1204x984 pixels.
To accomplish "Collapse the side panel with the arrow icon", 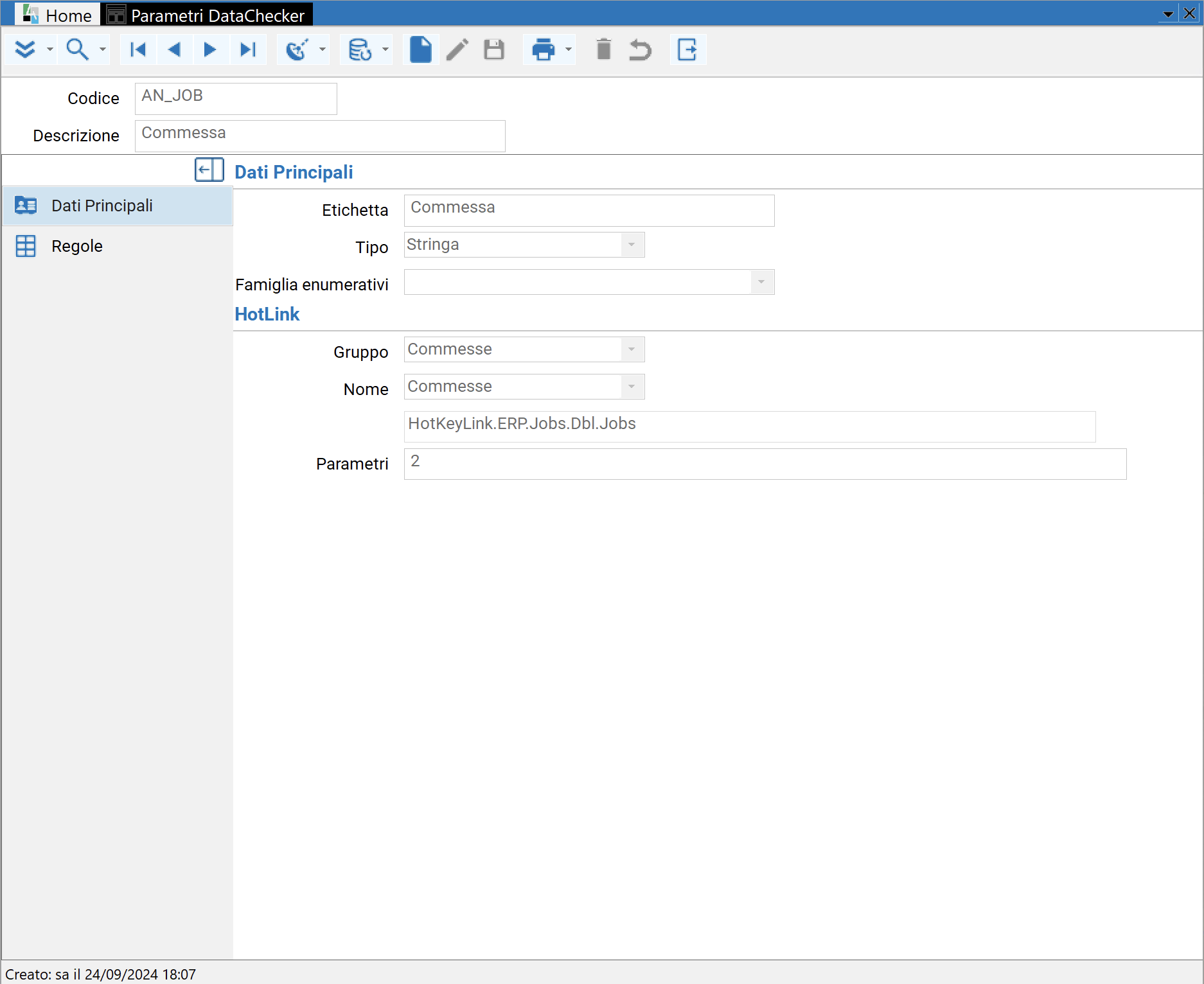I will (209, 170).
